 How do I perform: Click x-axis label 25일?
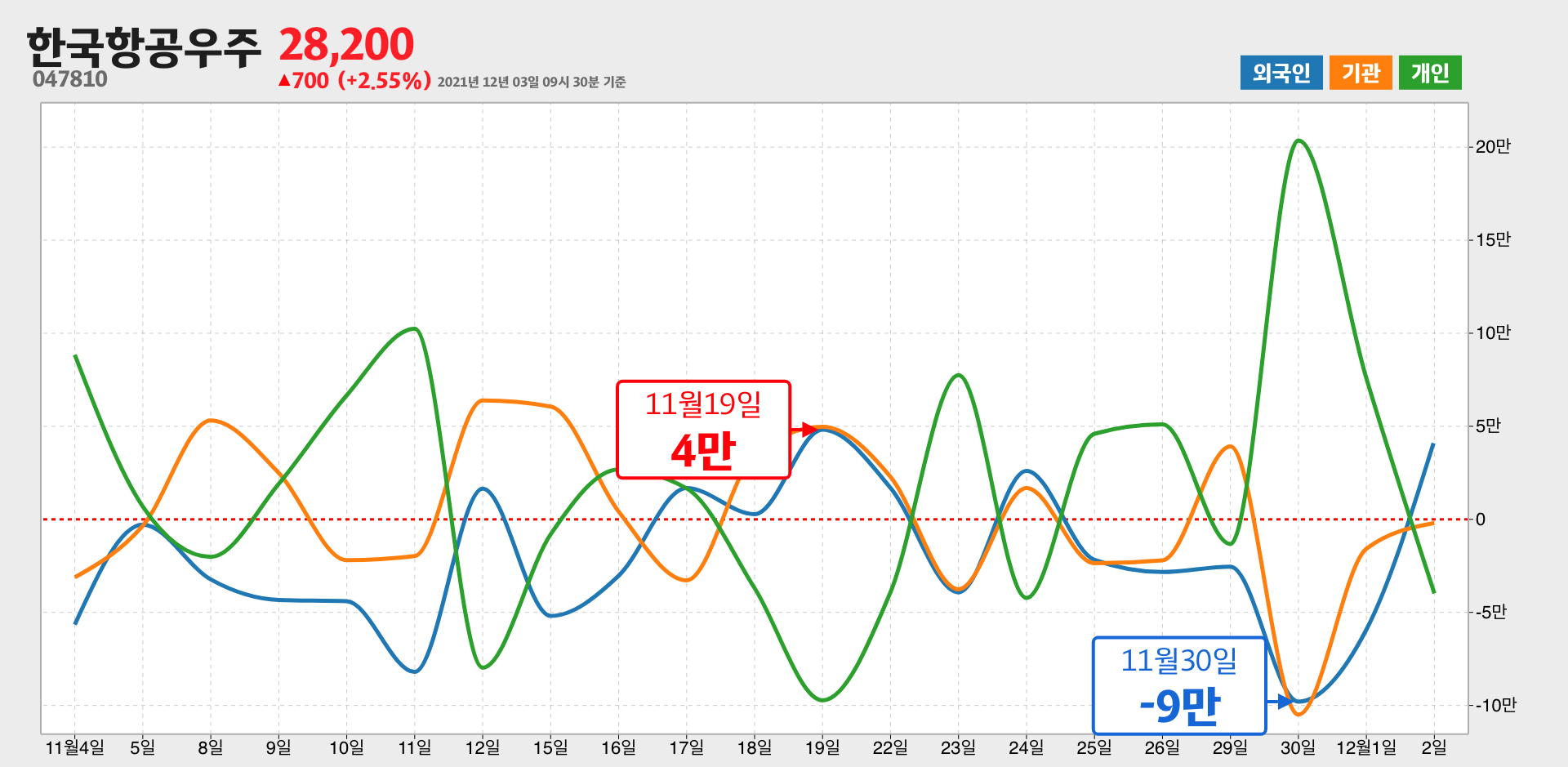(x=1094, y=747)
